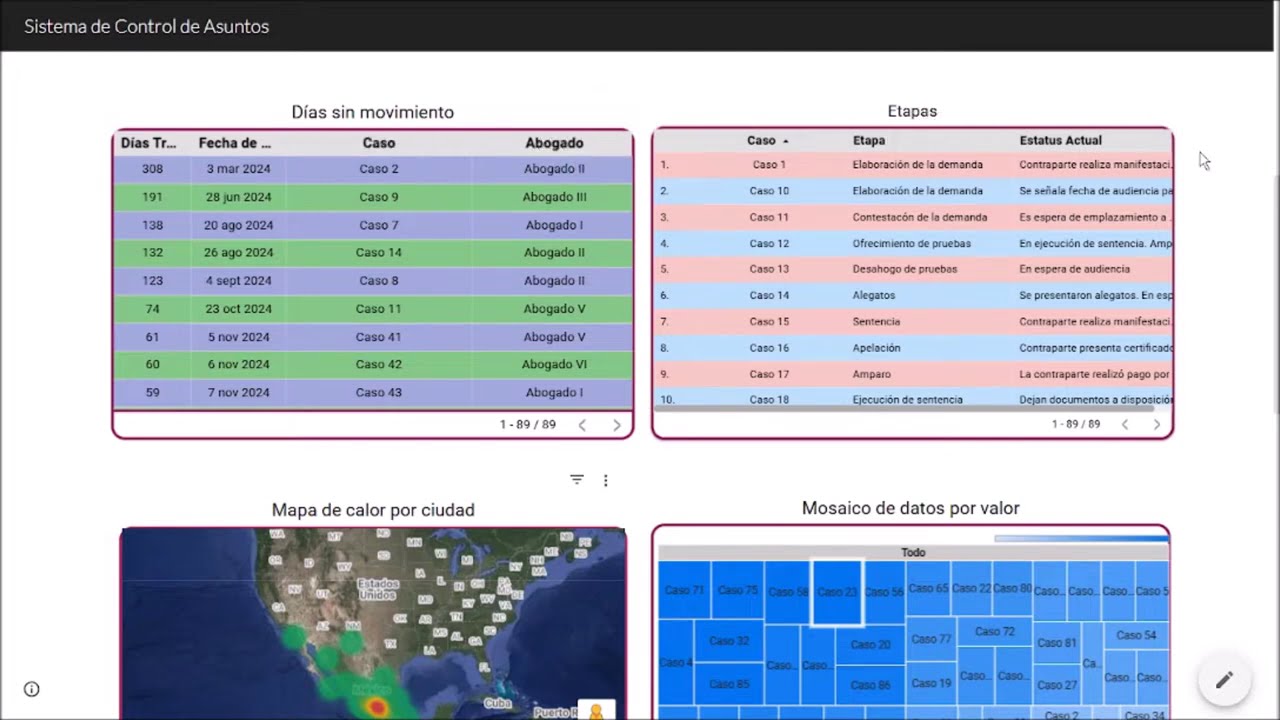Select the Sentencia stage cell
Screen dimensions: 1280x720
876,322
